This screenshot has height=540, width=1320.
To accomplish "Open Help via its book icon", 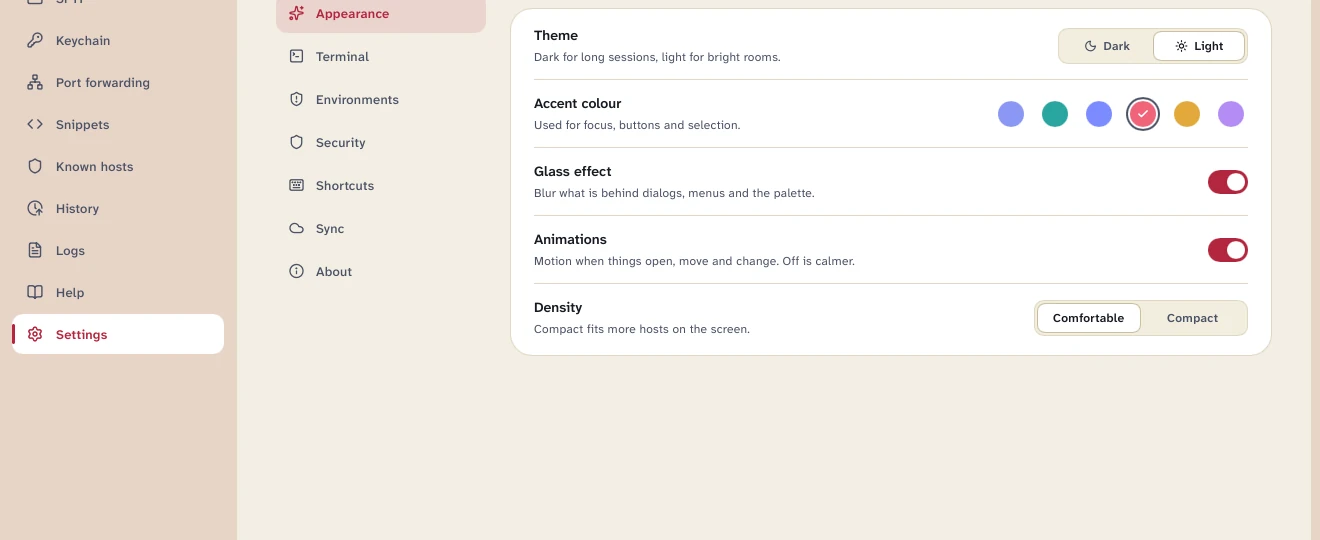I will 35,293.
